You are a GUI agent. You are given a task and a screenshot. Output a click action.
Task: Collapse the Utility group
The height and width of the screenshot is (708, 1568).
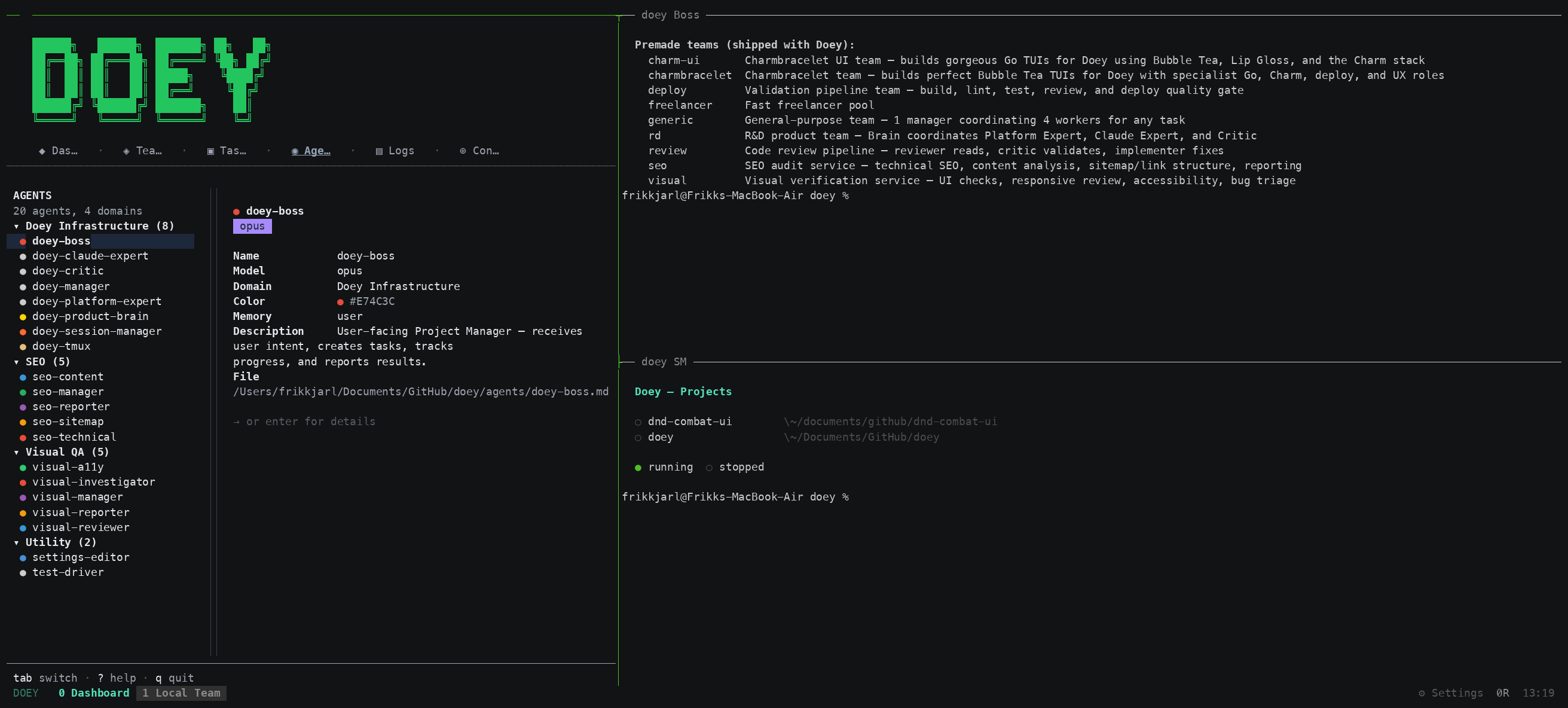55,542
